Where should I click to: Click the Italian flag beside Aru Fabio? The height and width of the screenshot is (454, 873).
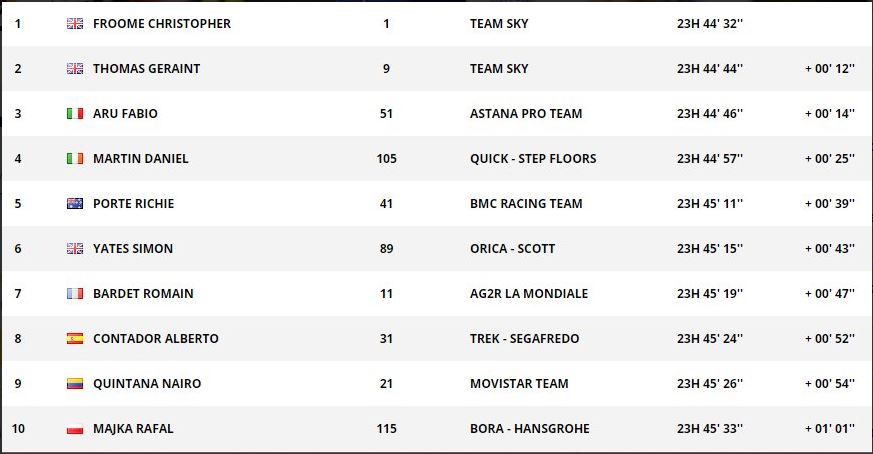[x=75, y=114]
